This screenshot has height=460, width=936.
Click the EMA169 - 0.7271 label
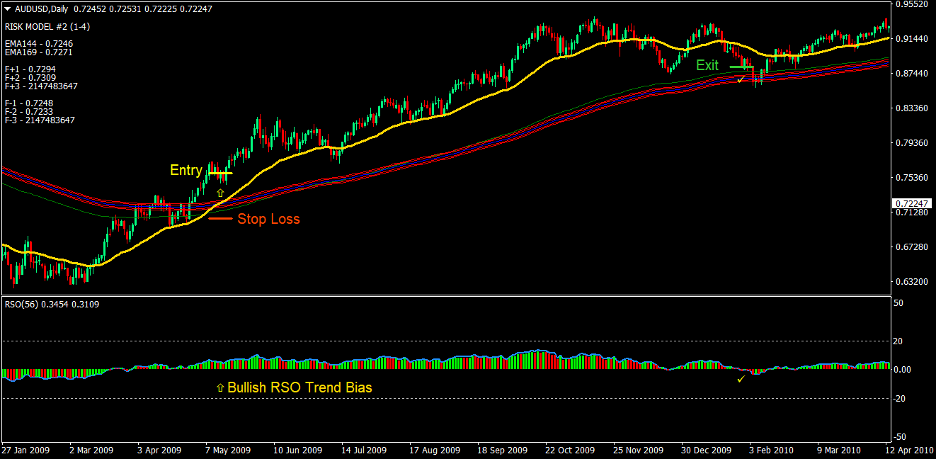[x=38, y=53]
